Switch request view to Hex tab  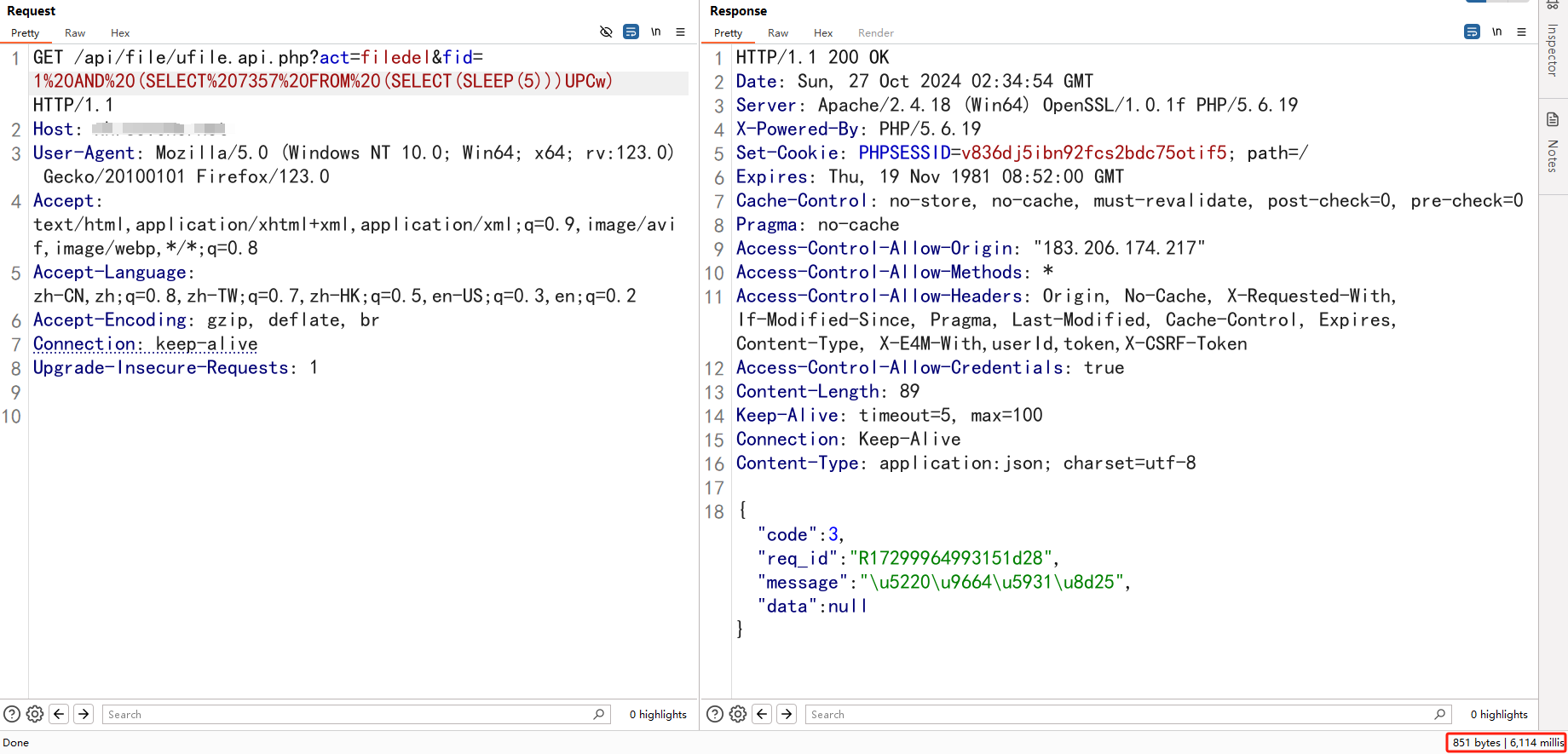coord(120,33)
